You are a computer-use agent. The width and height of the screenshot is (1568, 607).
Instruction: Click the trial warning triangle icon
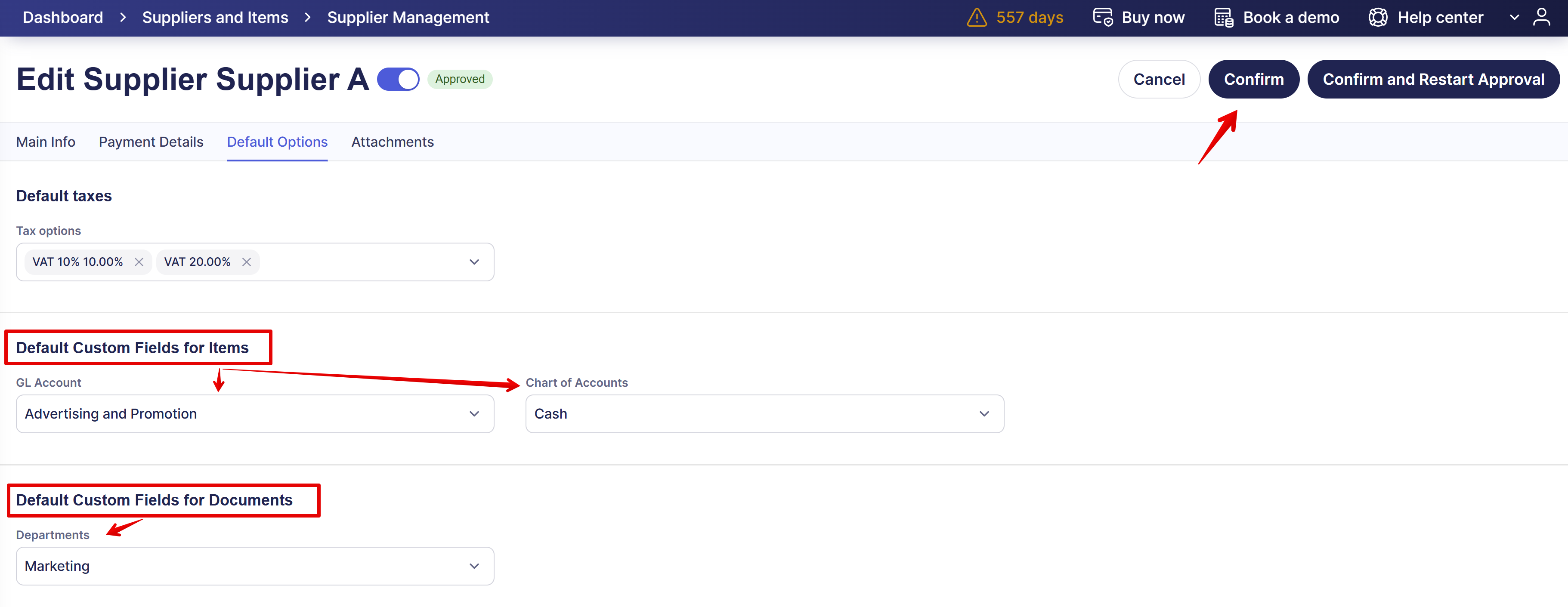(976, 17)
